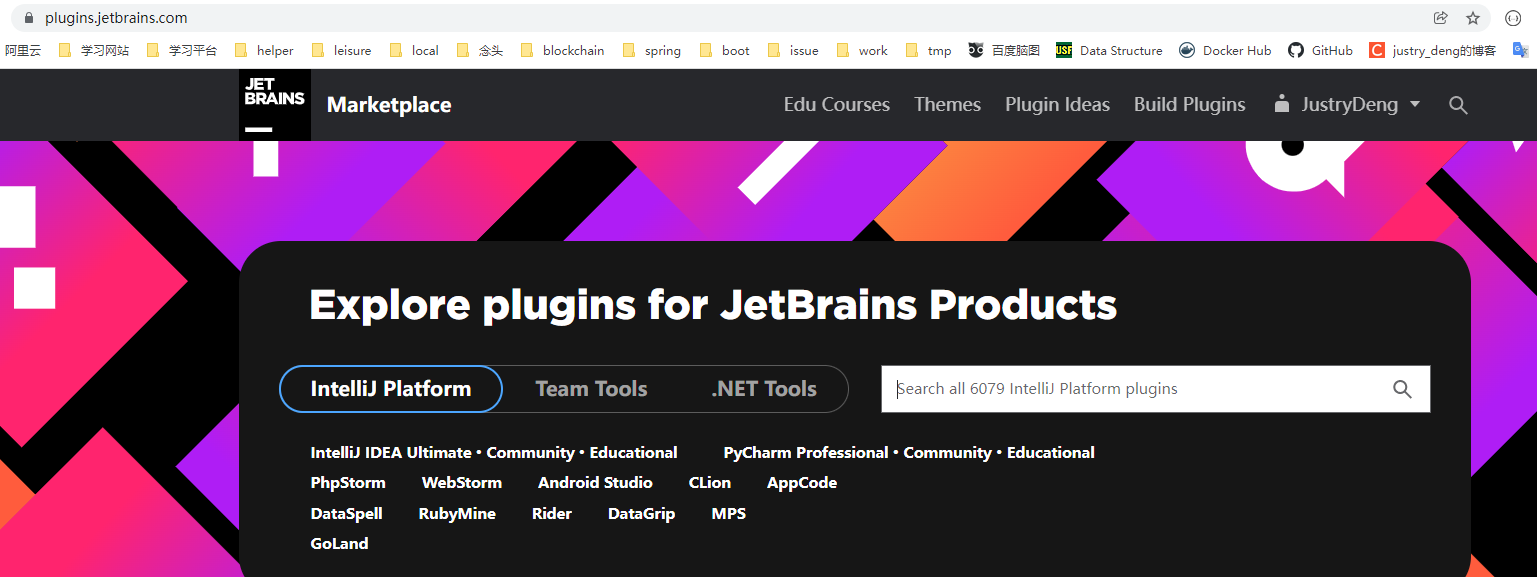Click the Marketplace title link
Screen dimensions: 1537x577
tap(389, 105)
